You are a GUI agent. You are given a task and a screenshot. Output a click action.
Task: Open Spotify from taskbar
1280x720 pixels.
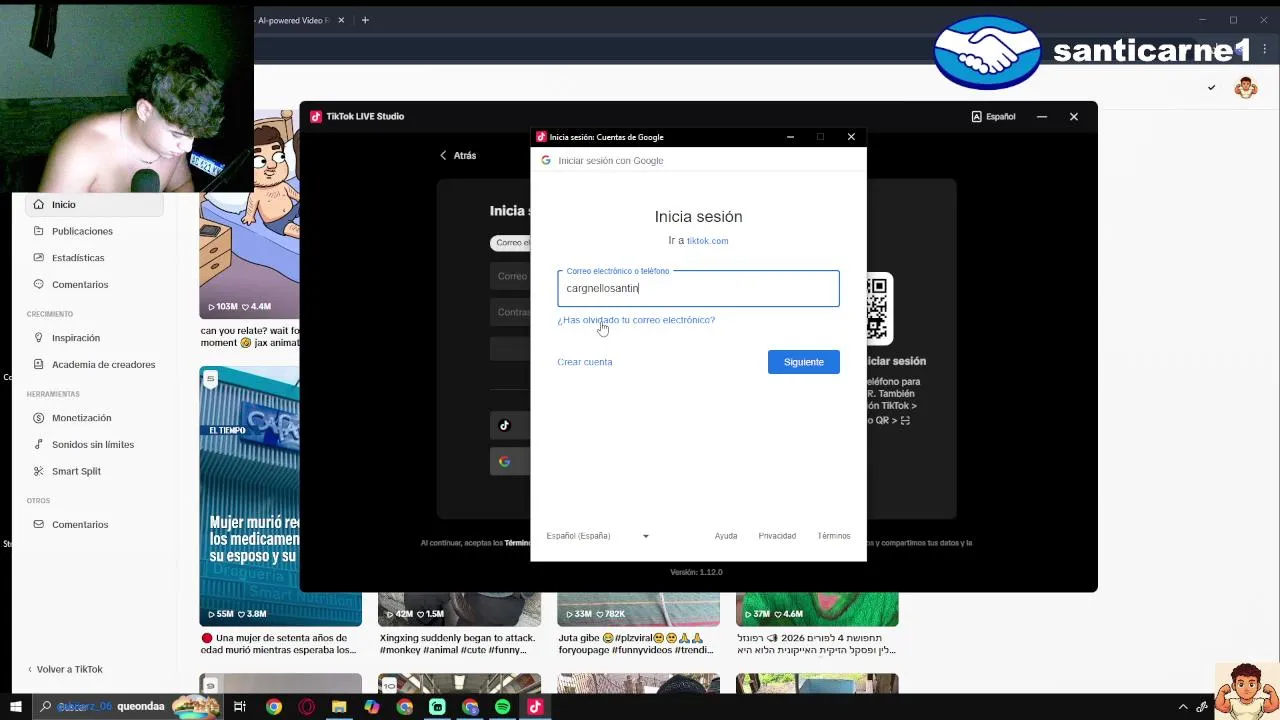(502, 707)
